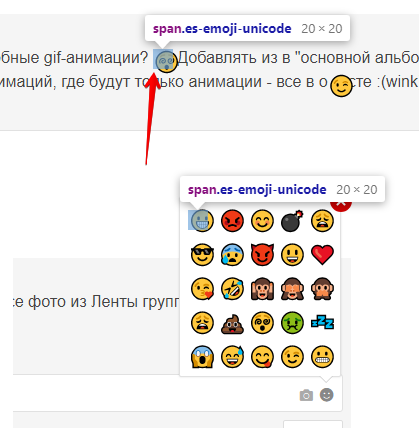Choose the see-no-evil monkey emoji
The image size is (419, 428).
292,289
